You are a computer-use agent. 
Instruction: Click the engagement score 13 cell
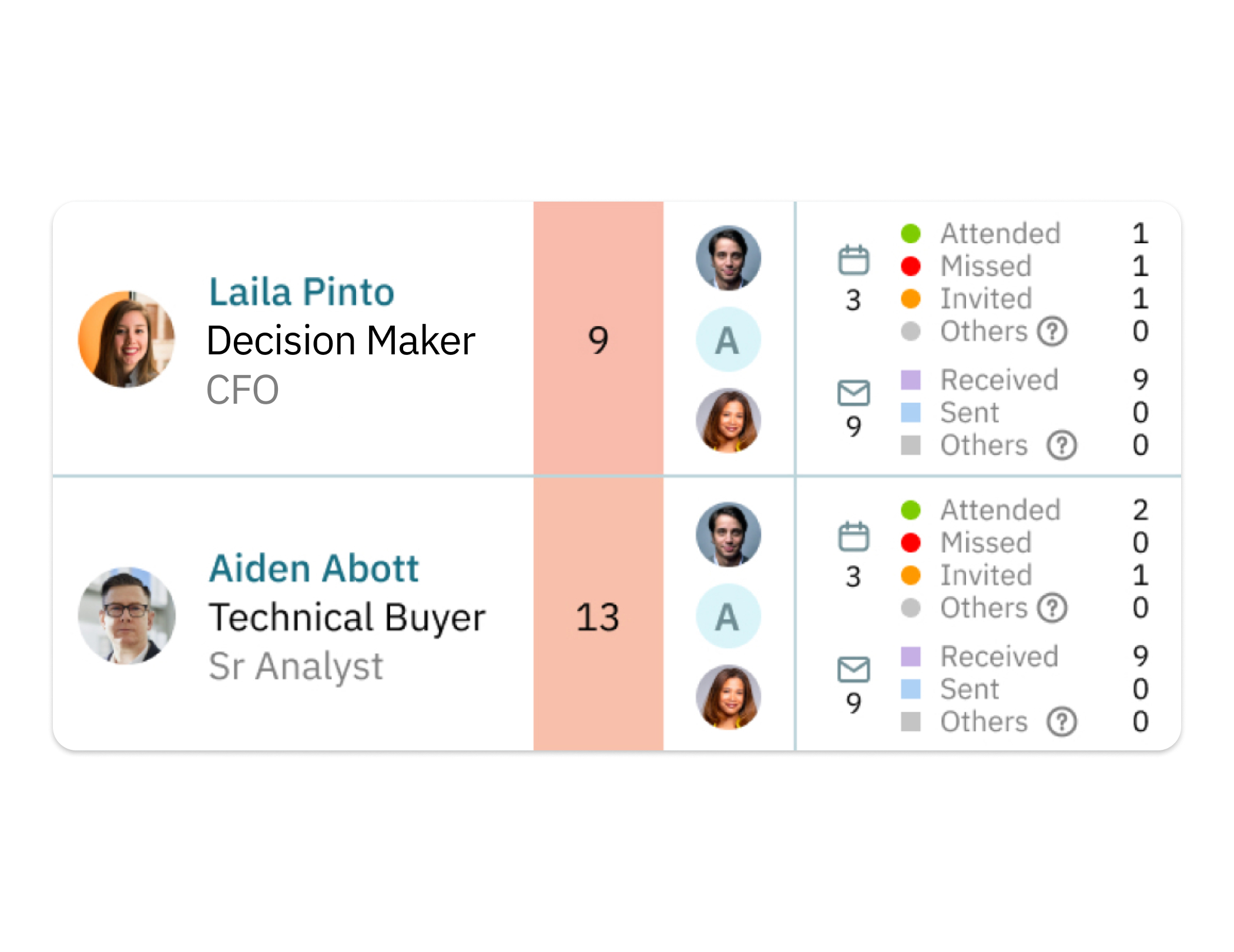pos(598,616)
